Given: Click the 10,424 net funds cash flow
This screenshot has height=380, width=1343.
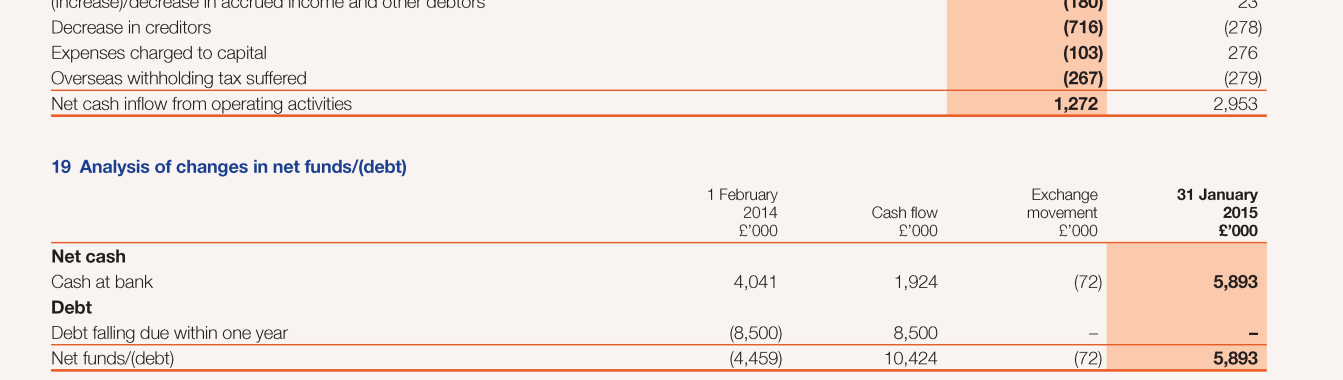Looking at the screenshot, I should tap(911, 358).
